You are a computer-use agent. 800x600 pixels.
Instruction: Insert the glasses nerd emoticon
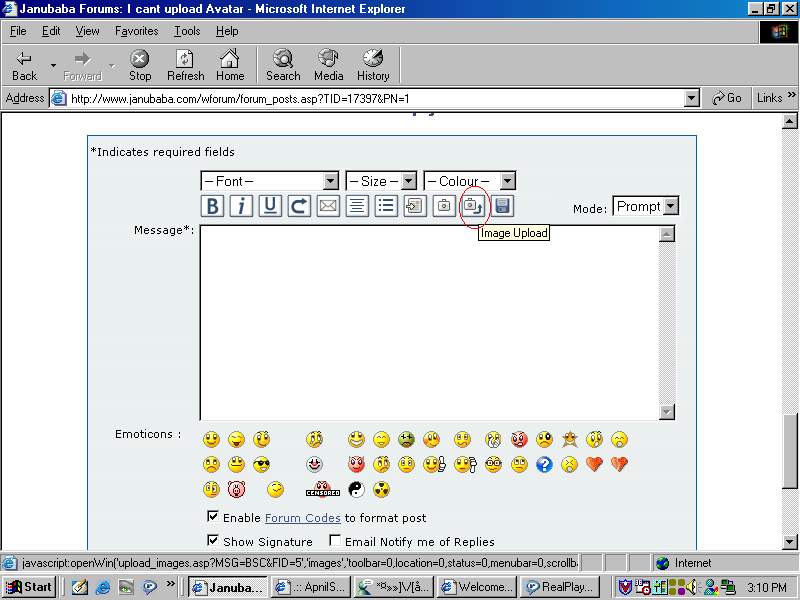click(493, 465)
